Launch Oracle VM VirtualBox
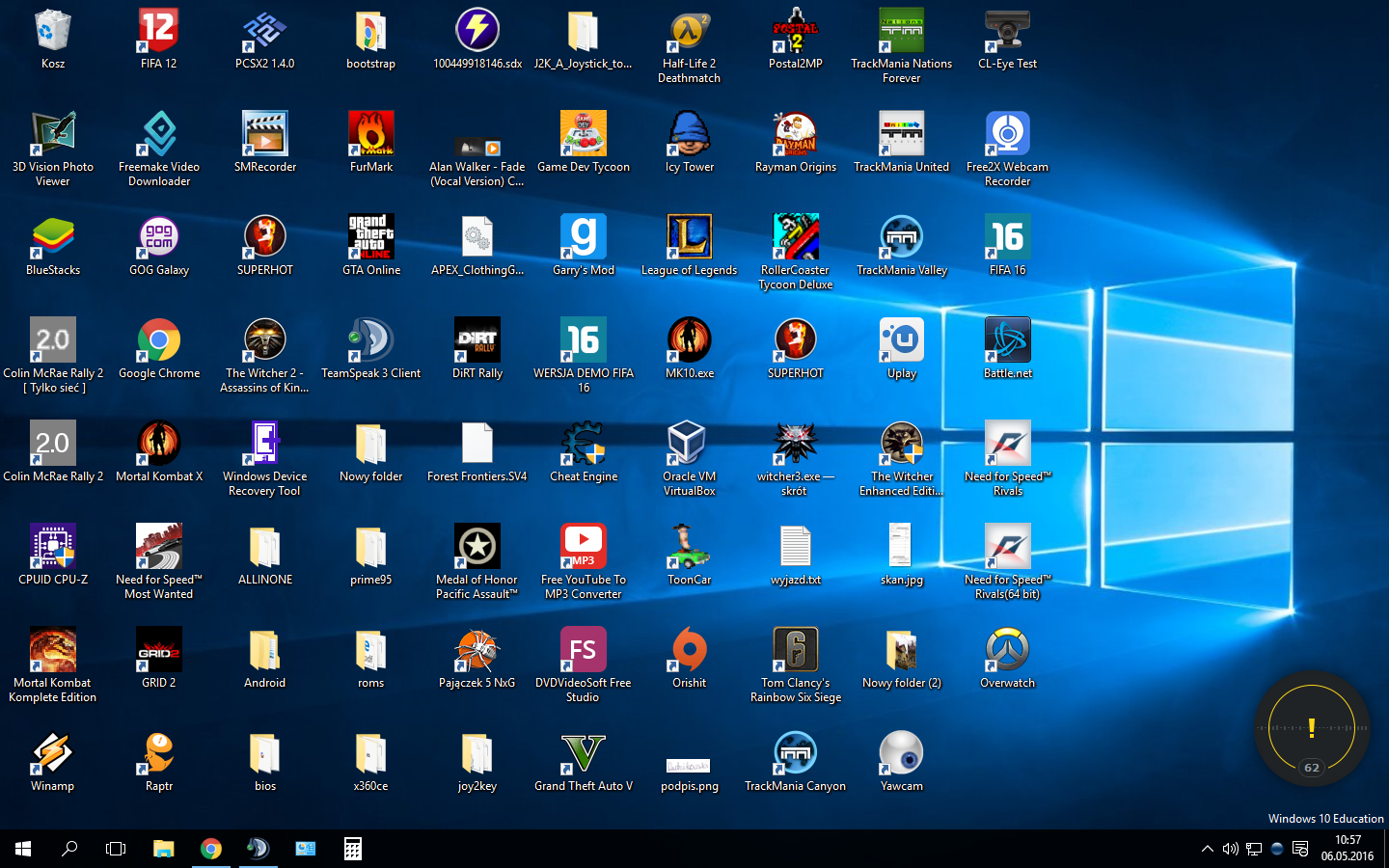1389x868 pixels. pos(690,444)
